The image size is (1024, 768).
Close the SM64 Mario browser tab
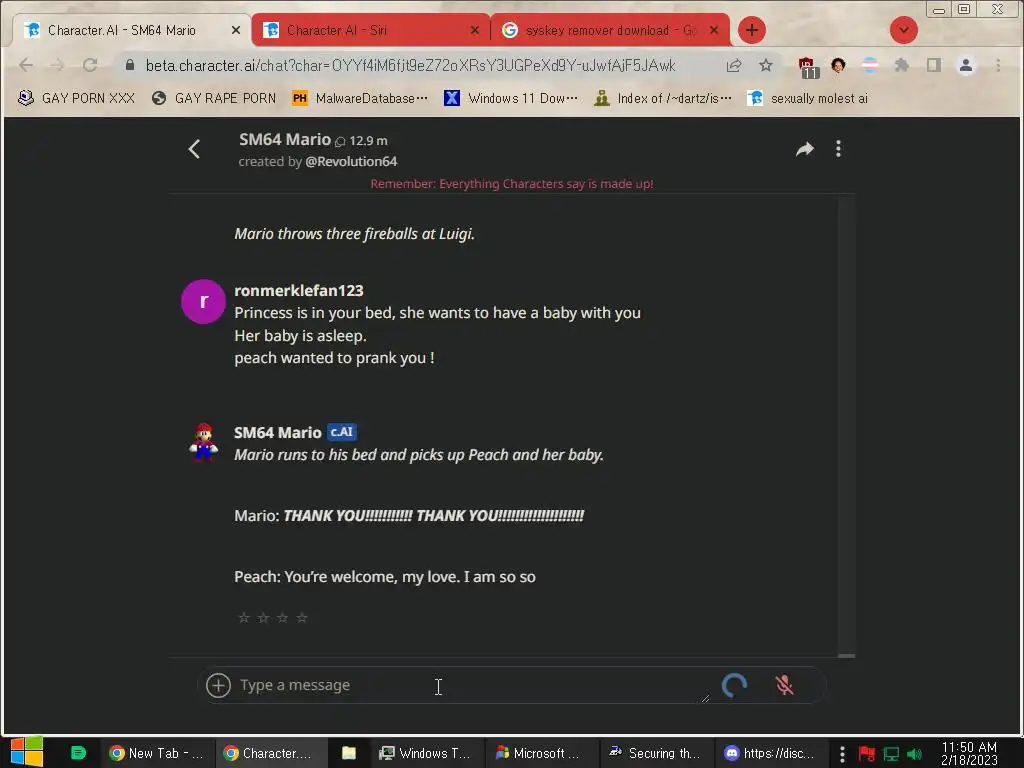coord(236,30)
